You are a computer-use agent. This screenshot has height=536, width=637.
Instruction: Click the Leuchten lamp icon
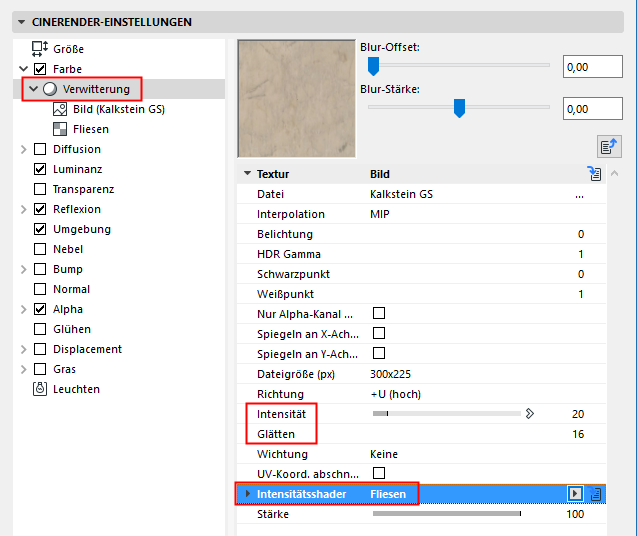pyautogui.click(x=40, y=389)
